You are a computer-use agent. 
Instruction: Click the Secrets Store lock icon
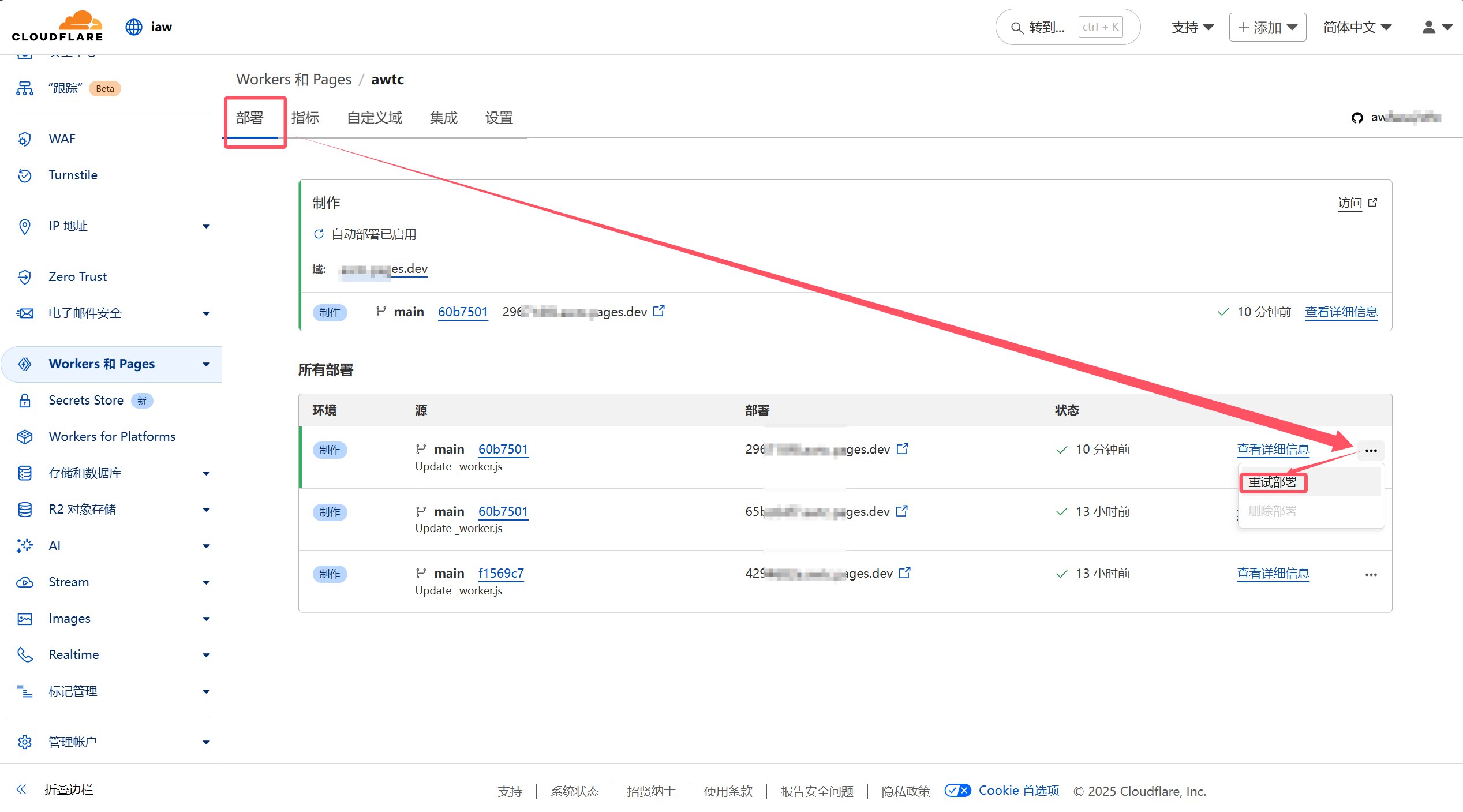coord(25,401)
